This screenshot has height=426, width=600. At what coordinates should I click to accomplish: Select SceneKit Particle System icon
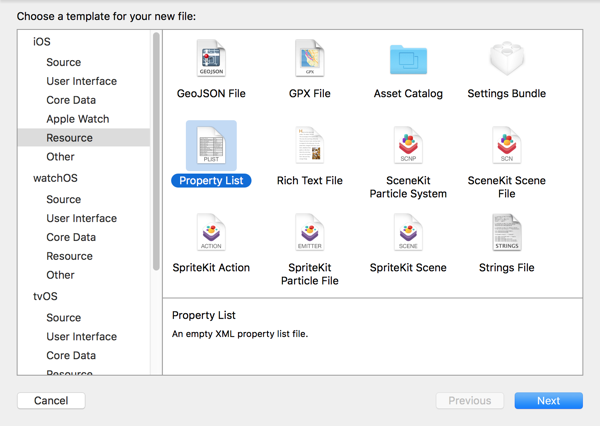(x=408, y=147)
